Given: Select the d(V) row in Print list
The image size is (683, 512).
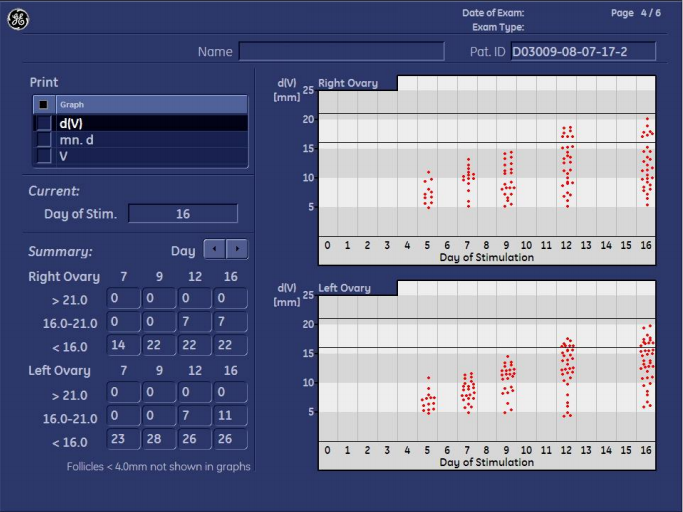Looking at the screenshot, I should click(140, 123).
